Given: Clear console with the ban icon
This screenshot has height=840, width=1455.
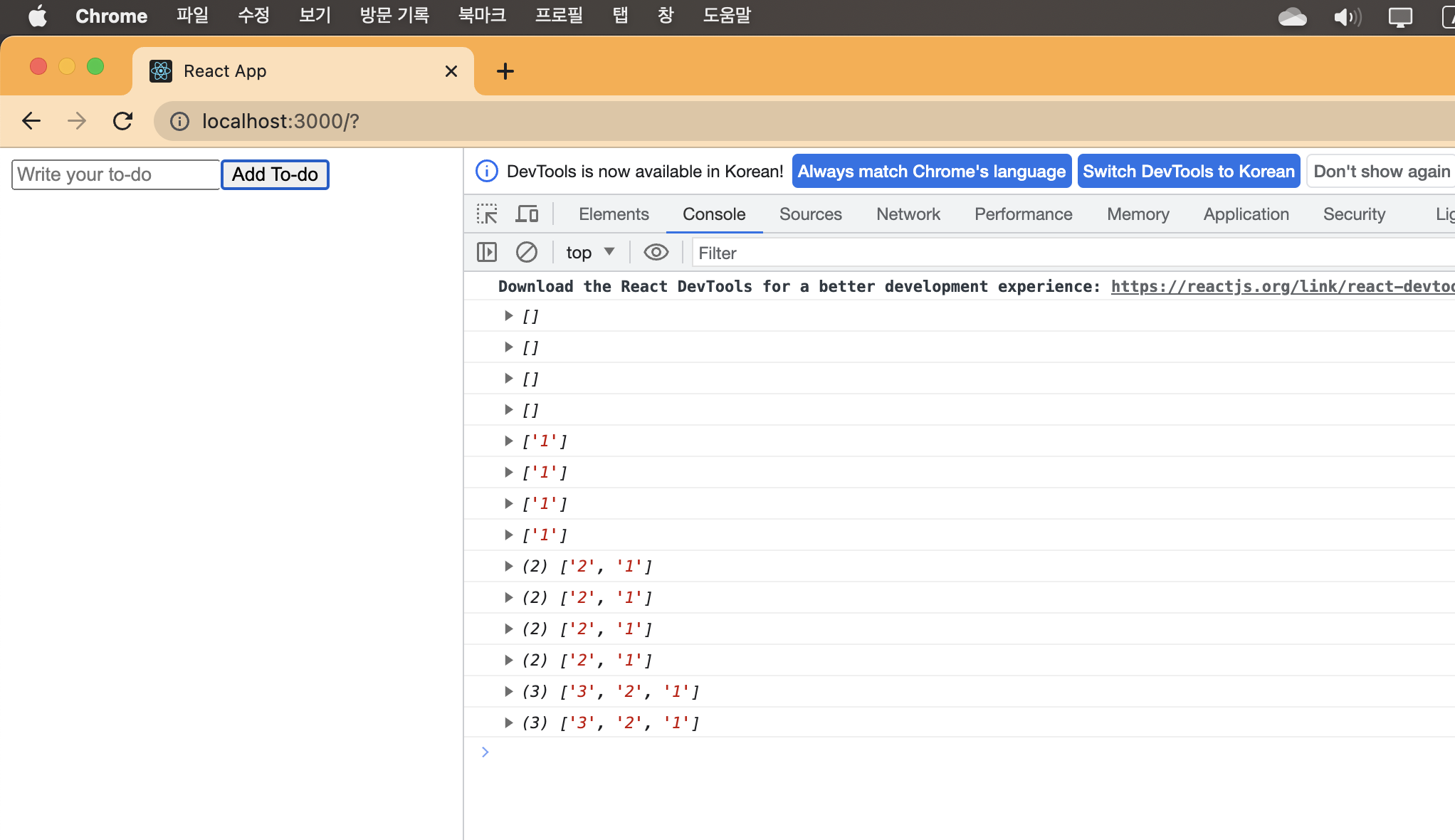Looking at the screenshot, I should [527, 252].
